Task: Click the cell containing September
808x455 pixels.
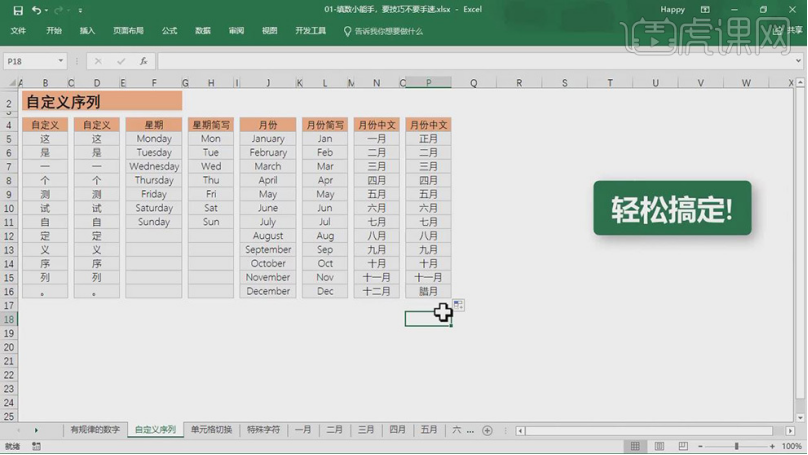Action: [268, 249]
